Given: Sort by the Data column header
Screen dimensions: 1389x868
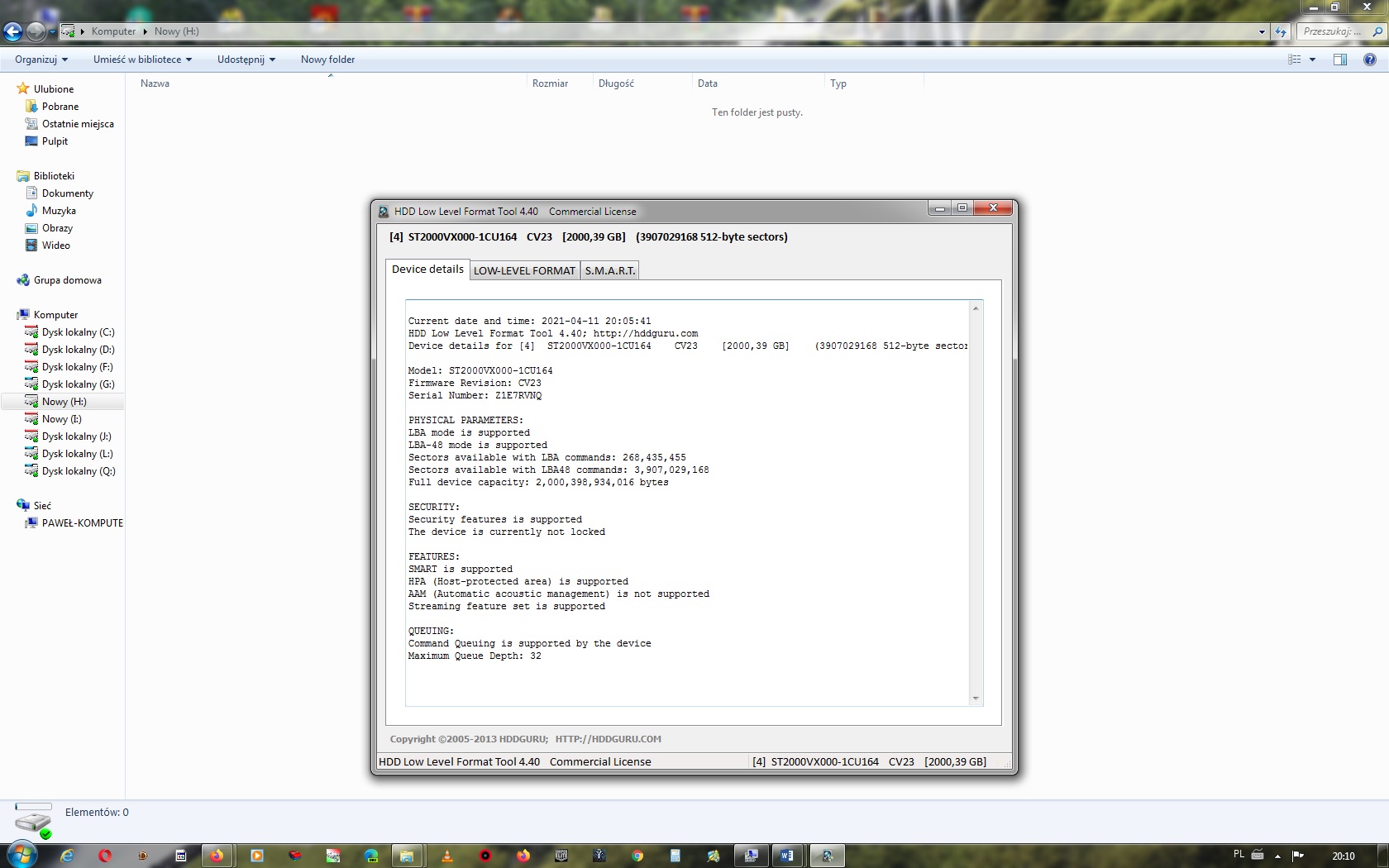Looking at the screenshot, I should tap(757, 83).
